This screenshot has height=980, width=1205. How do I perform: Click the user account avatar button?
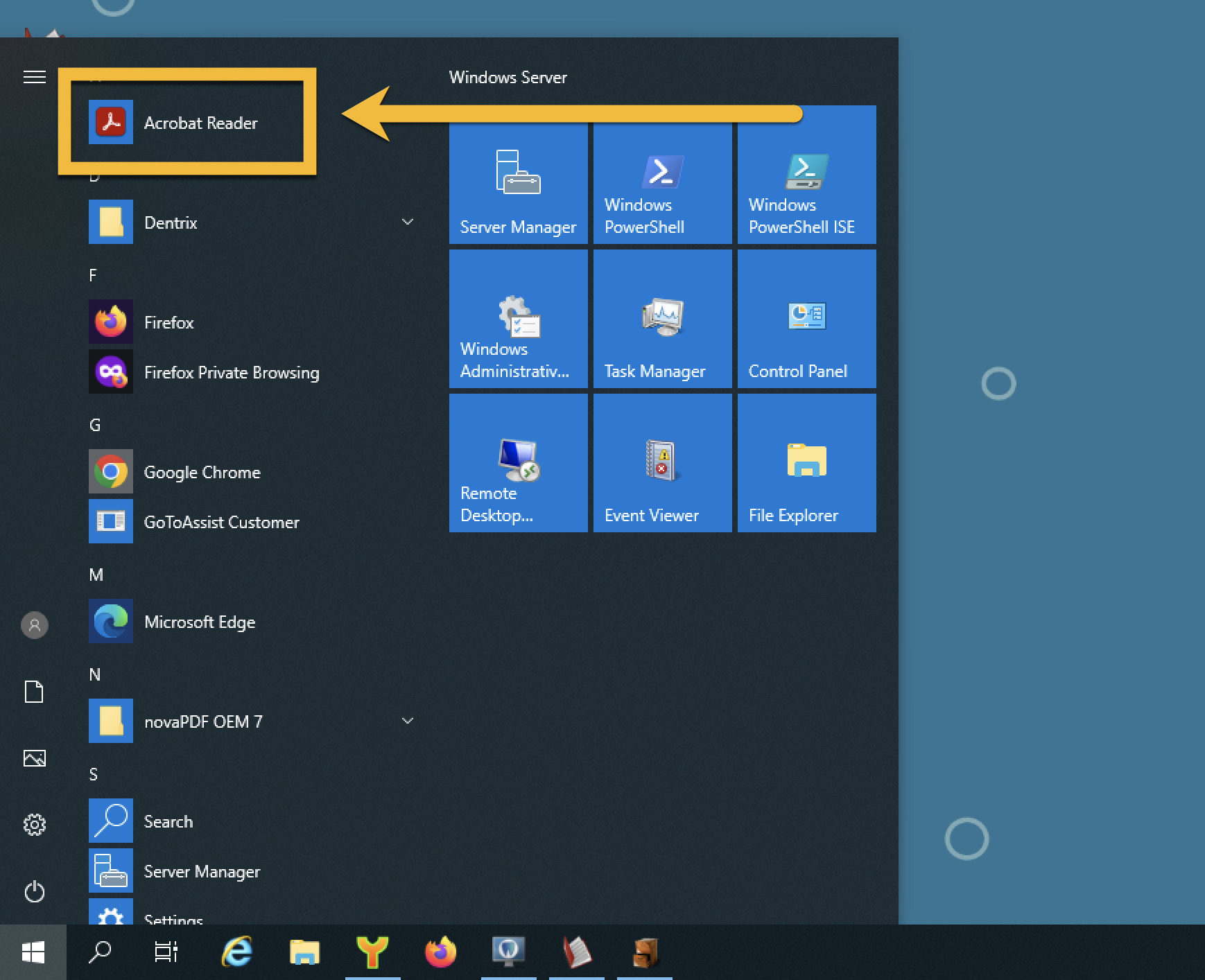click(x=34, y=625)
